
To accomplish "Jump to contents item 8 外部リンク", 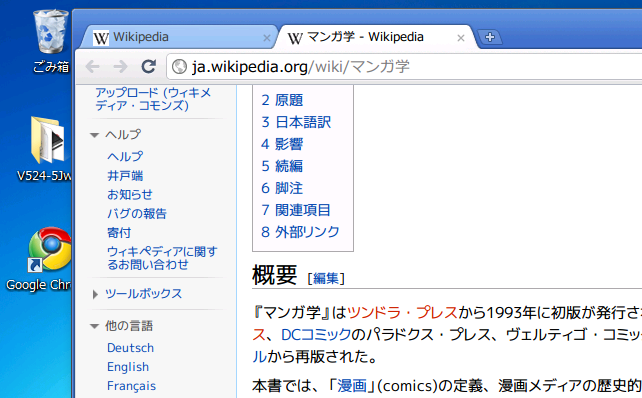I will pyautogui.click(x=300, y=232).
